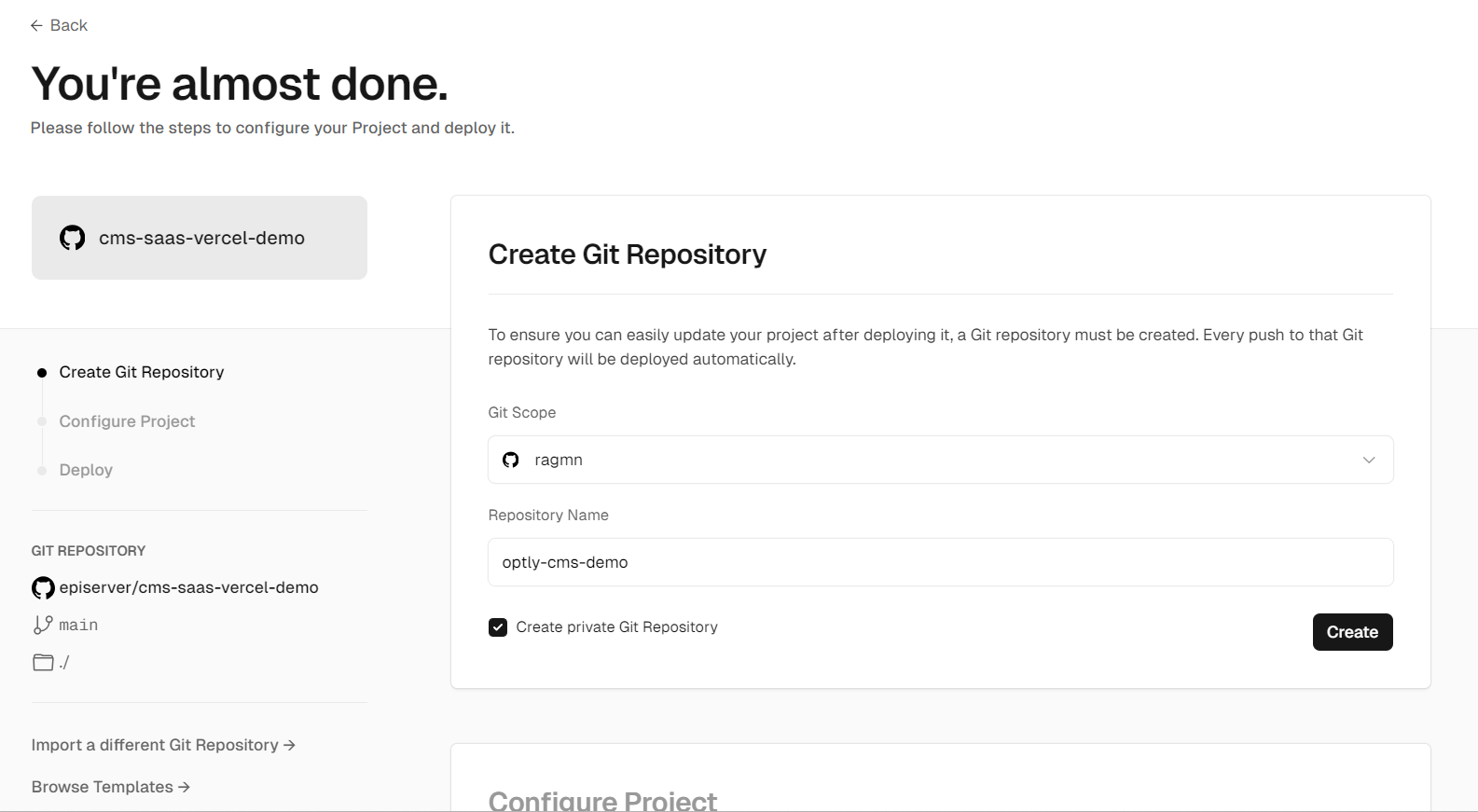Uncheck Create private Git Repository checkbox
Screen dimensions: 1478x812
(498, 627)
